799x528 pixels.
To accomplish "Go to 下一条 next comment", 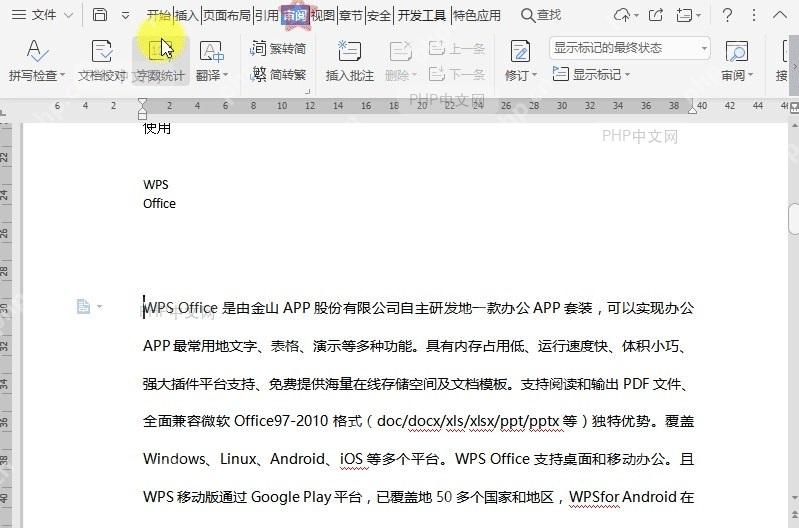I will tap(456, 74).
